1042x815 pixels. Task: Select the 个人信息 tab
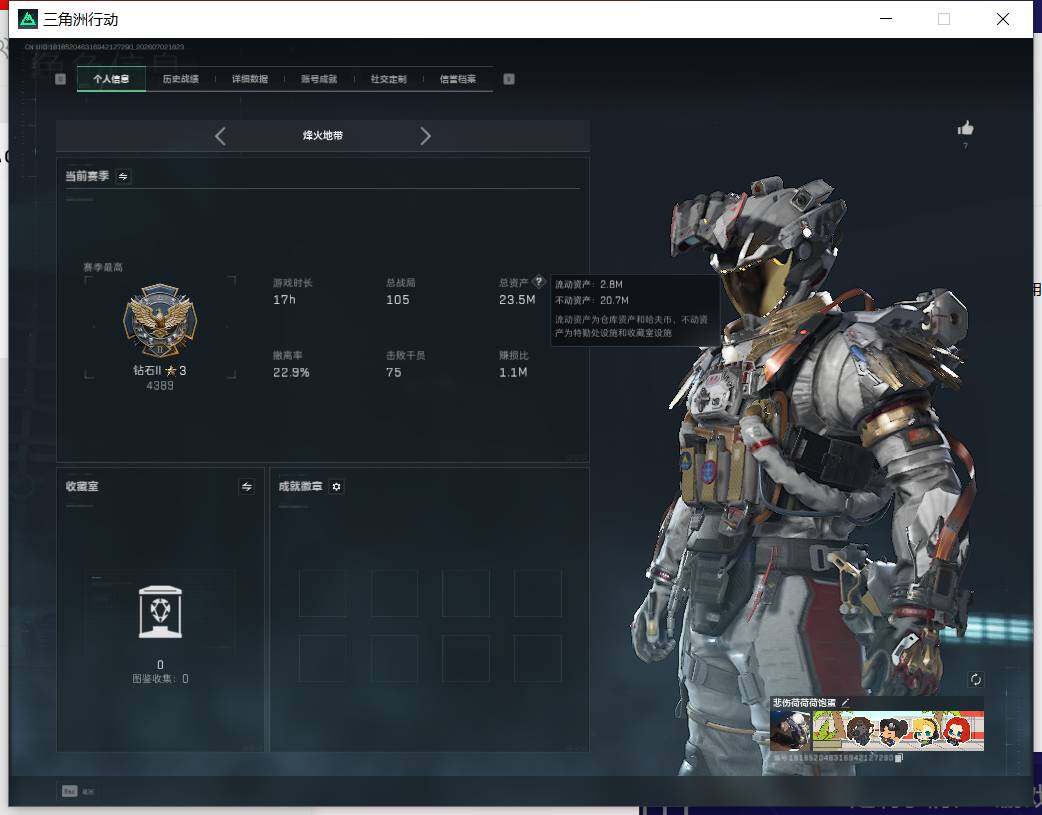[111, 79]
